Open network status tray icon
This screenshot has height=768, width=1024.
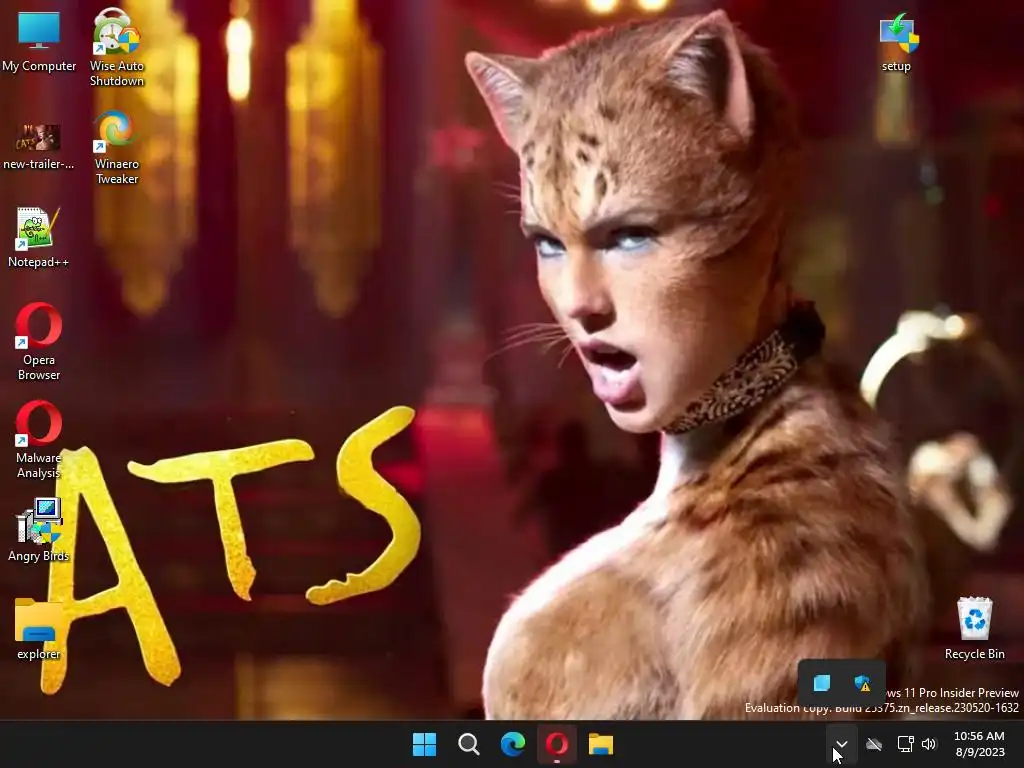pos(905,744)
